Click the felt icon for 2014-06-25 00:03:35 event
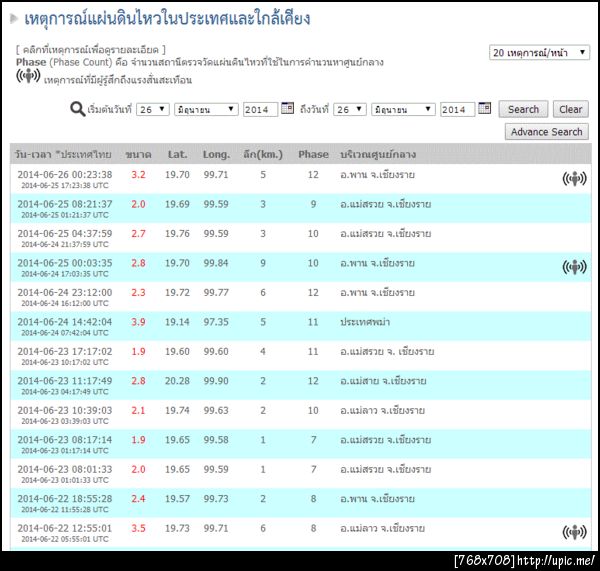Screen dimensions: 600x571 574,267
